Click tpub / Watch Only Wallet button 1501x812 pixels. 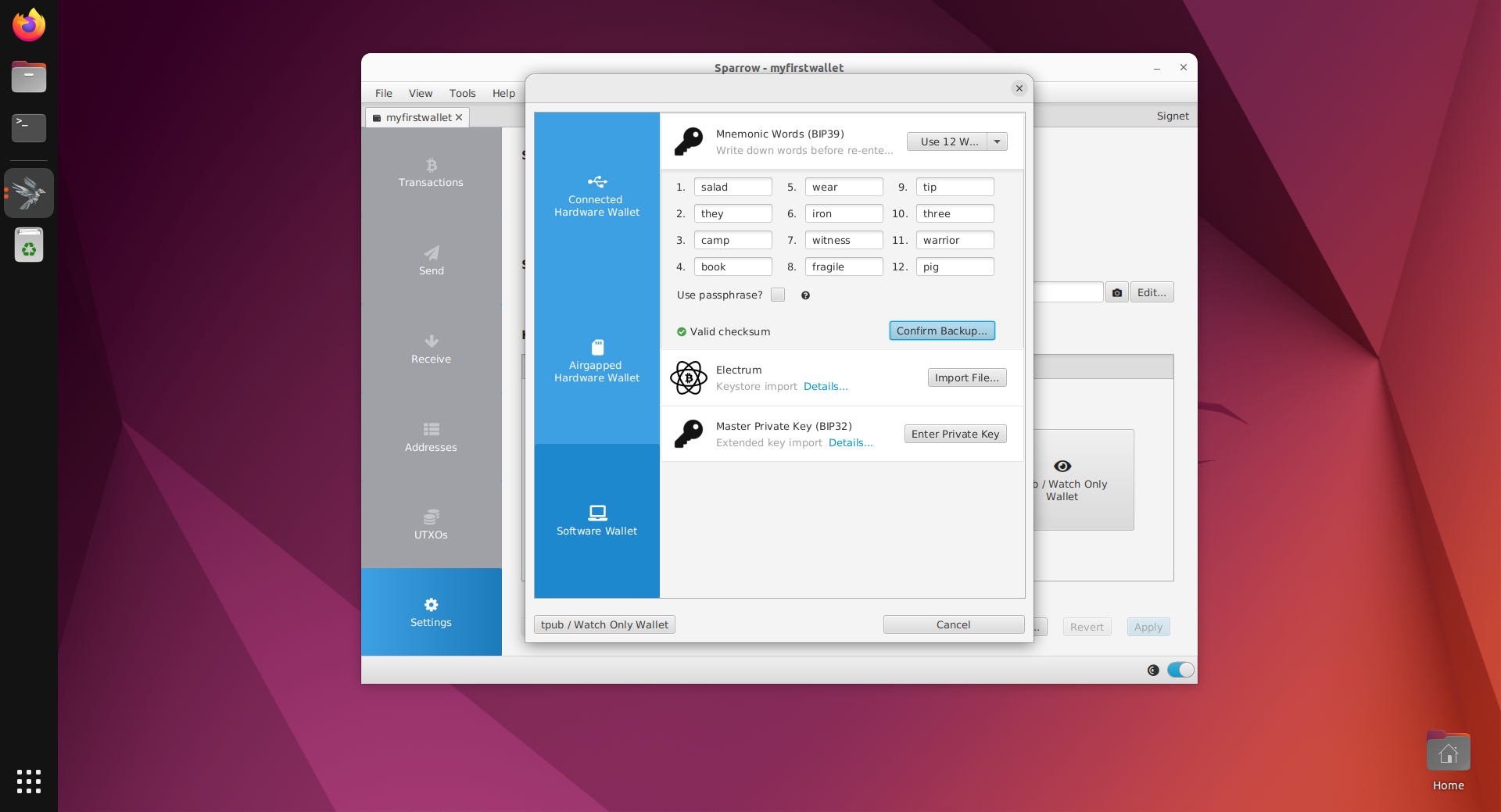pyautogui.click(x=604, y=624)
